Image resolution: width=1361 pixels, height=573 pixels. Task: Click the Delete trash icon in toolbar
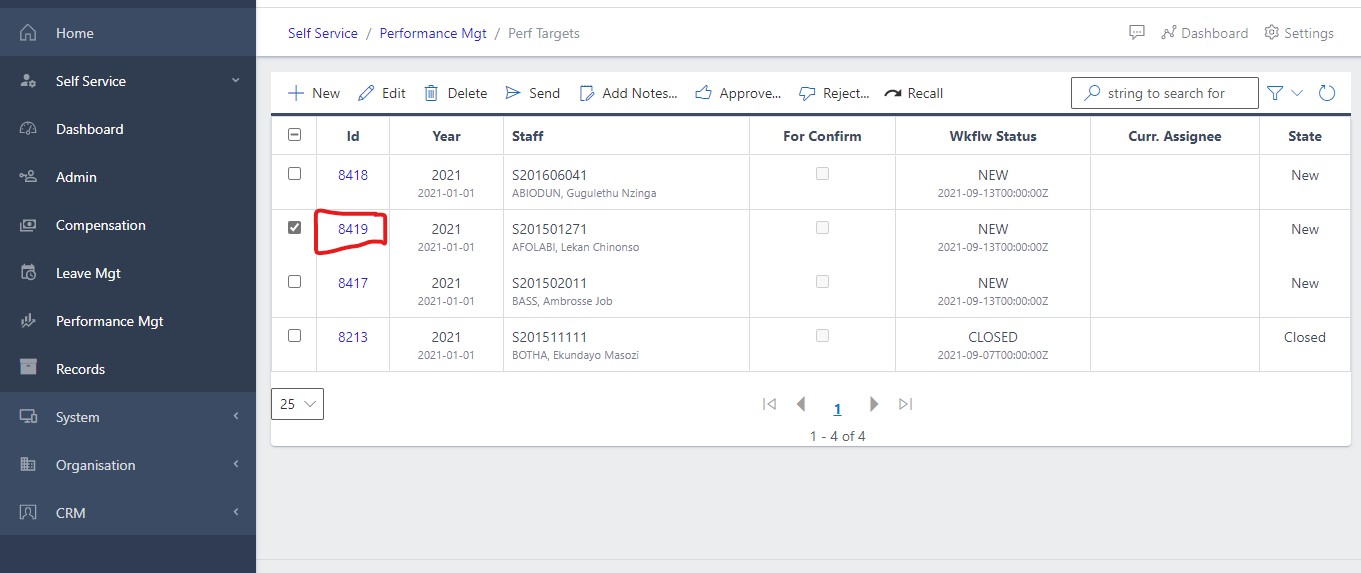pyautogui.click(x=431, y=93)
